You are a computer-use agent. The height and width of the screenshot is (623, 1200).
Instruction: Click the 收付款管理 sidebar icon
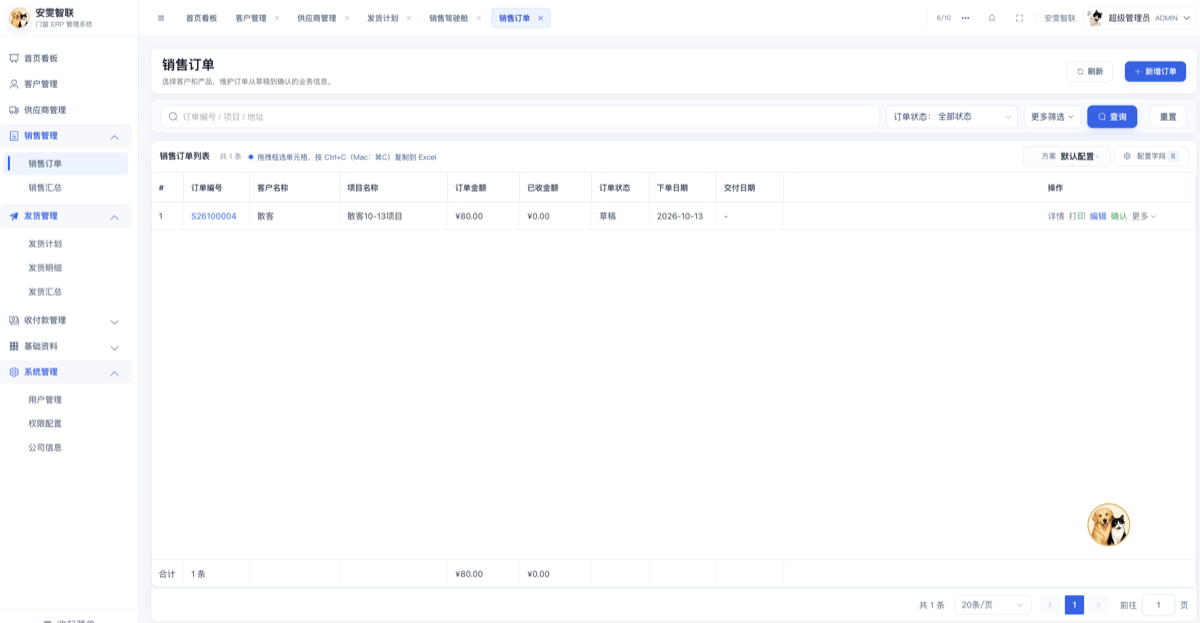14,320
